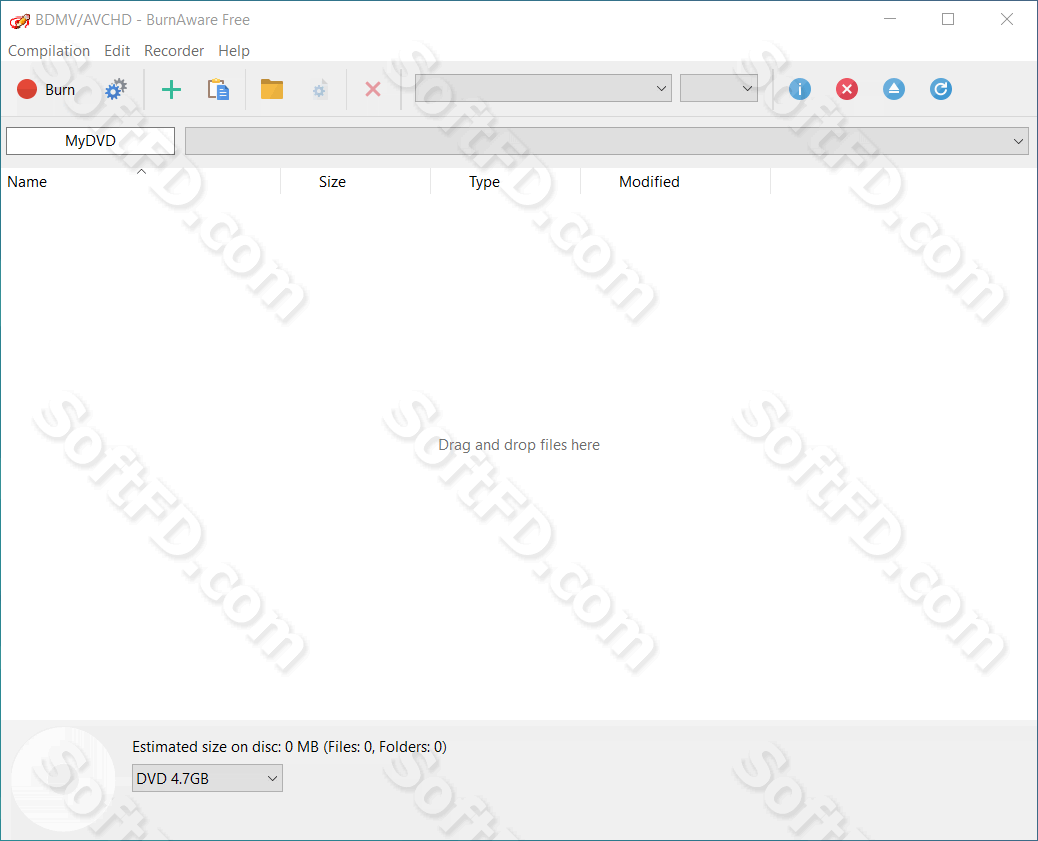1038x841 pixels.
Task: Expand the folder path dropdown
Action: [x=606, y=141]
